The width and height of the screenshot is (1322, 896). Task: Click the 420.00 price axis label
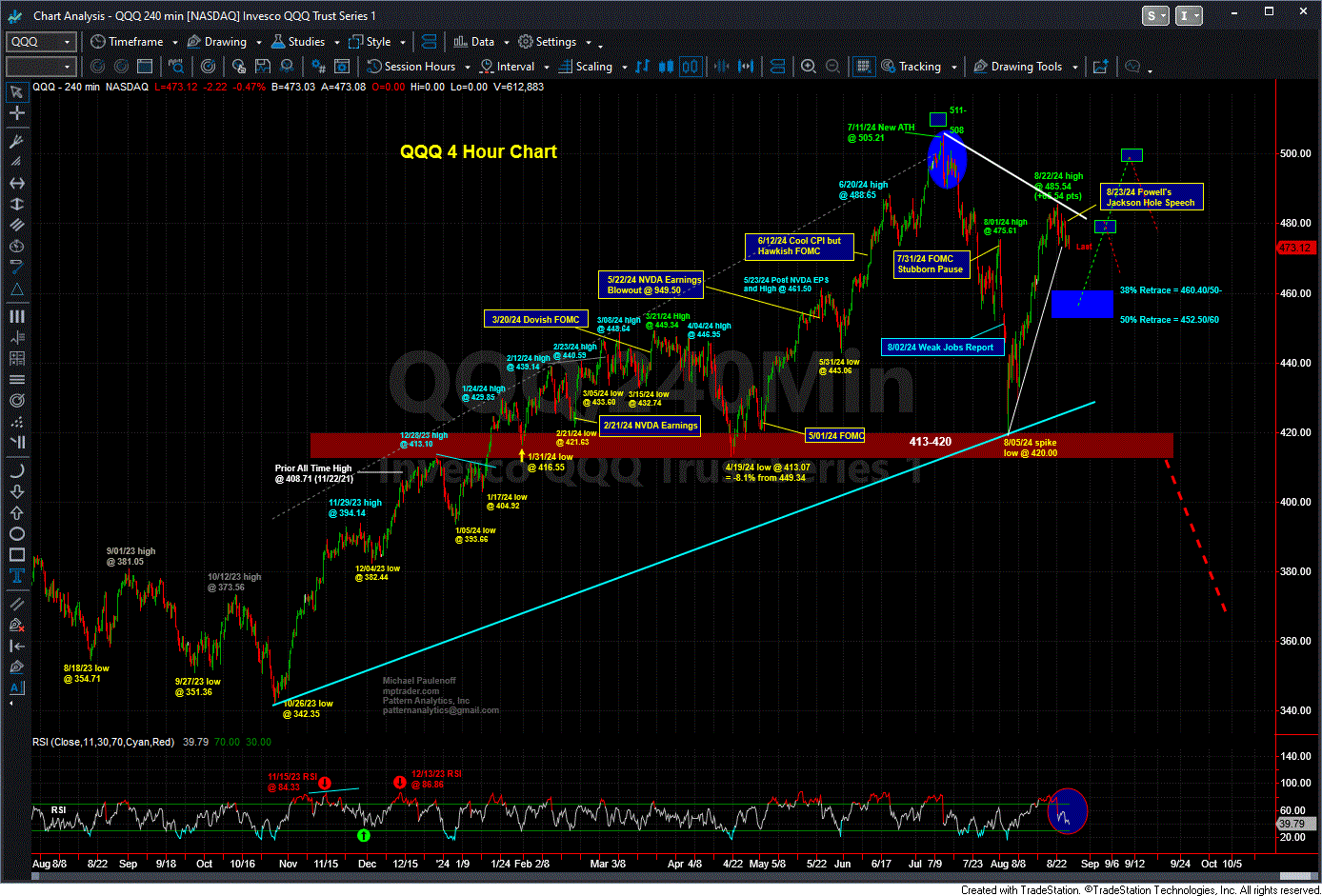(x=1295, y=432)
